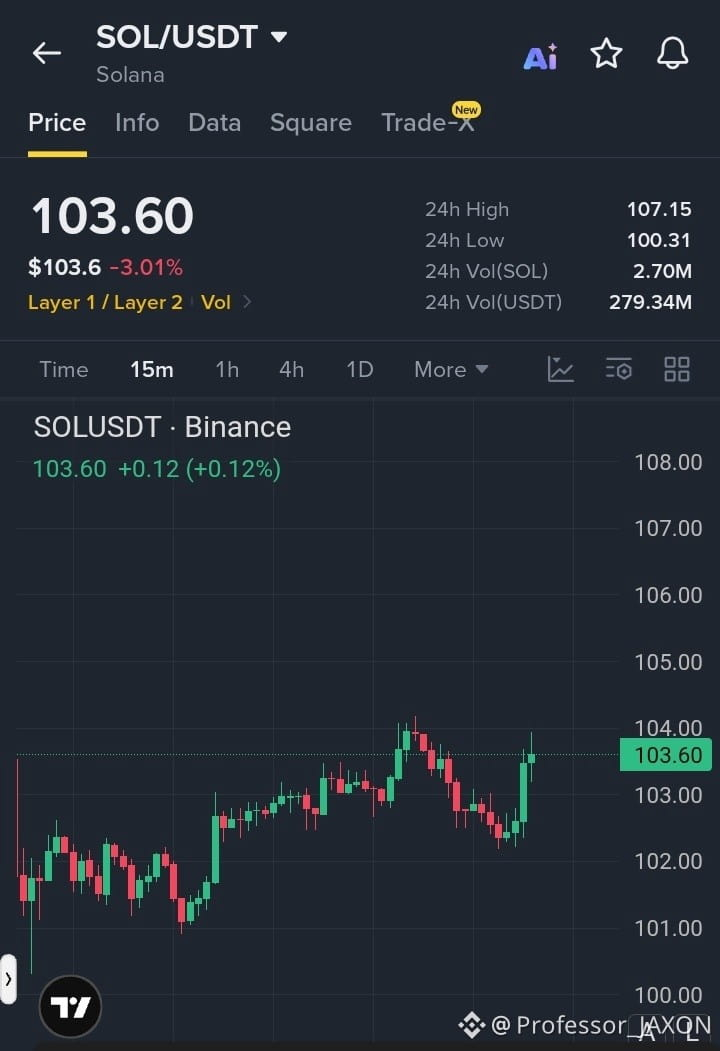The image size is (720, 1051).
Task: Switch to the Info tab
Action: click(x=137, y=123)
